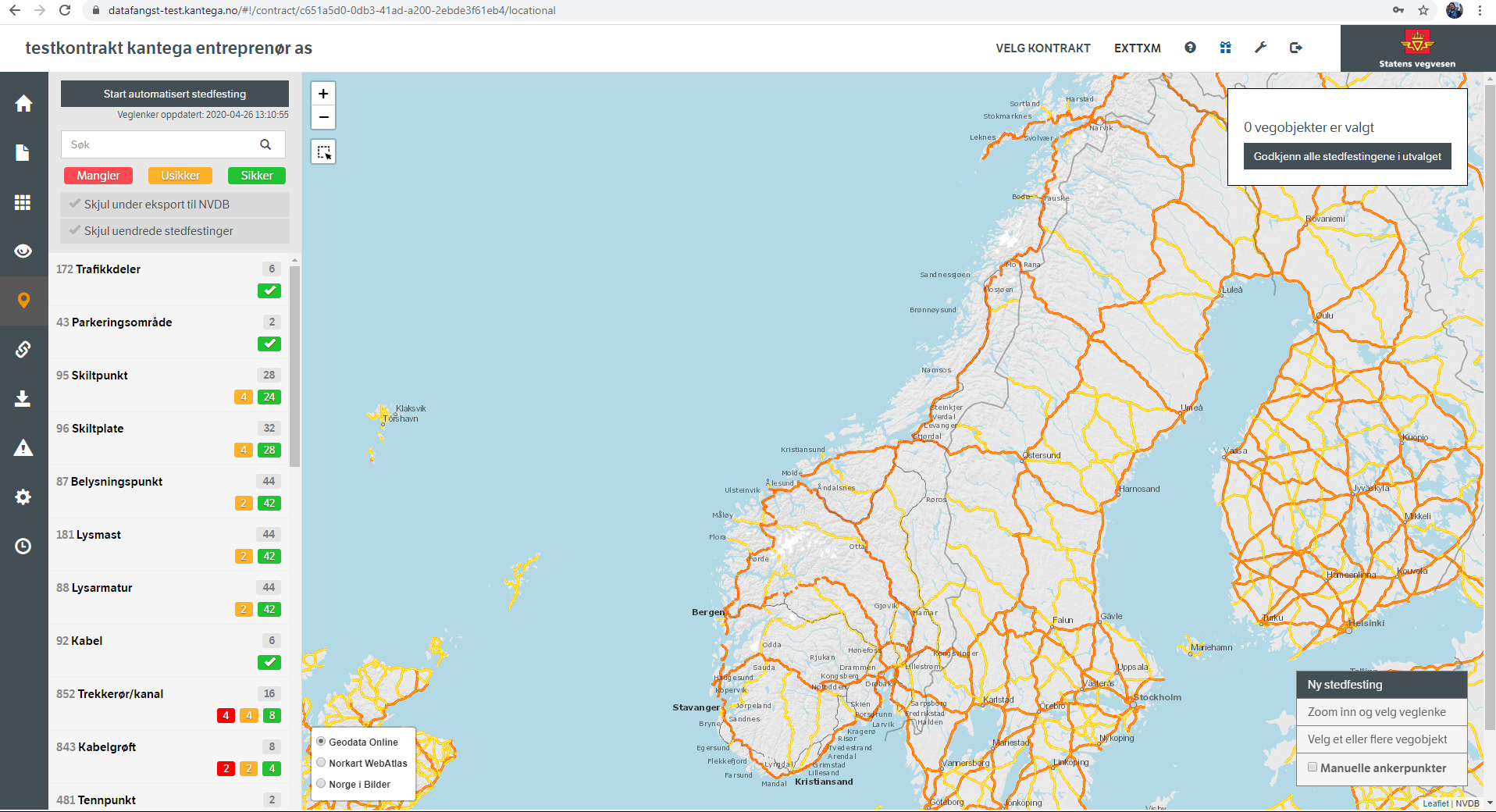The height and width of the screenshot is (812, 1496).
Task: Open the settings gear in sidebar
Action: pyautogui.click(x=23, y=497)
